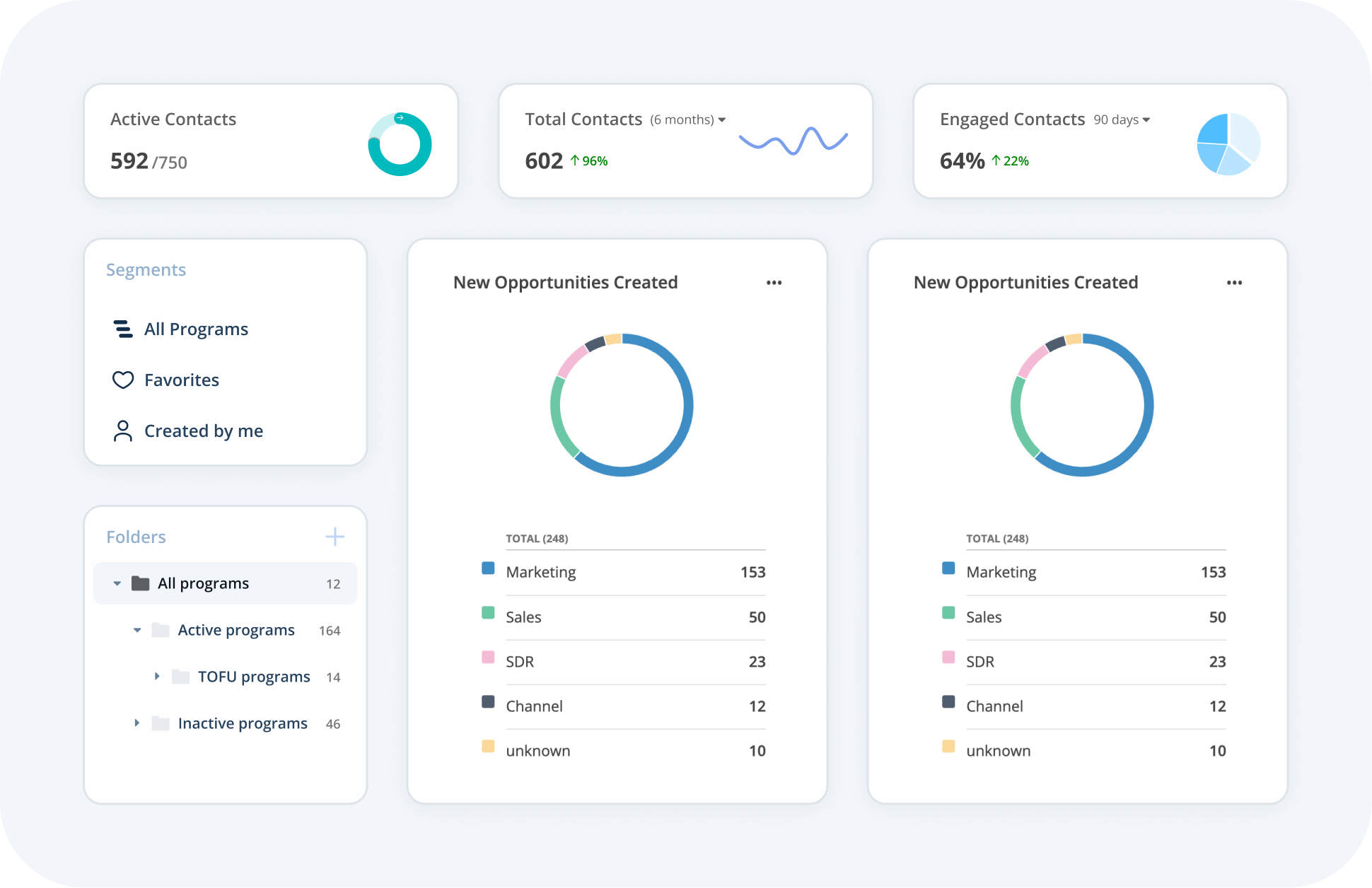The height and width of the screenshot is (888, 1372).
Task: Select the All programs tree item
Action: (x=202, y=583)
